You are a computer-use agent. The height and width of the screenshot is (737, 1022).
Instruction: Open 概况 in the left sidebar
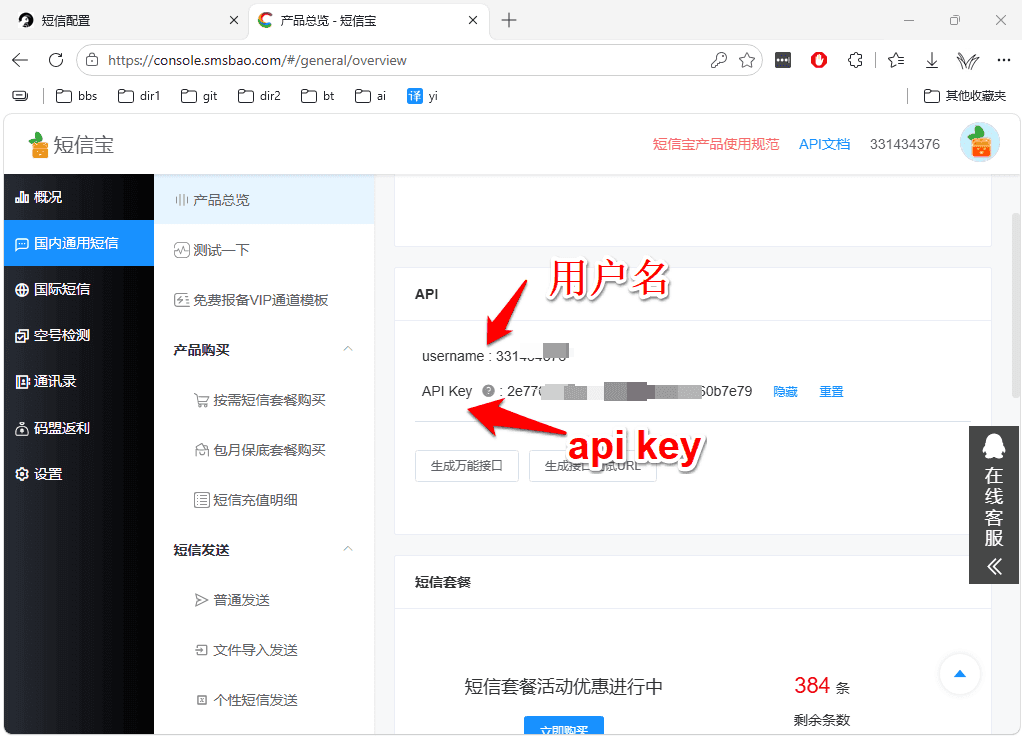pyautogui.click(x=79, y=197)
